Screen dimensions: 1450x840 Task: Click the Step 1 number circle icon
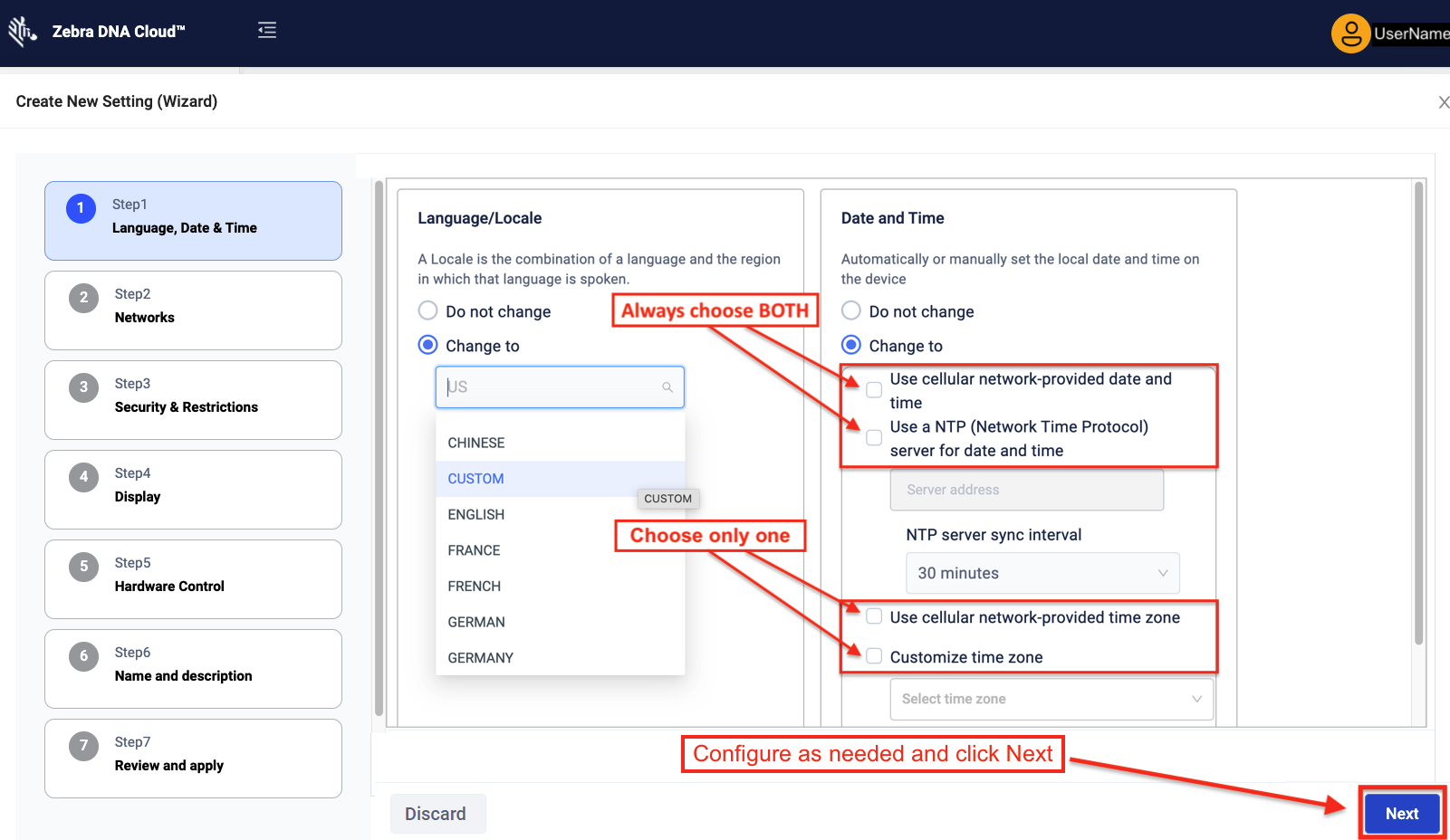81,208
